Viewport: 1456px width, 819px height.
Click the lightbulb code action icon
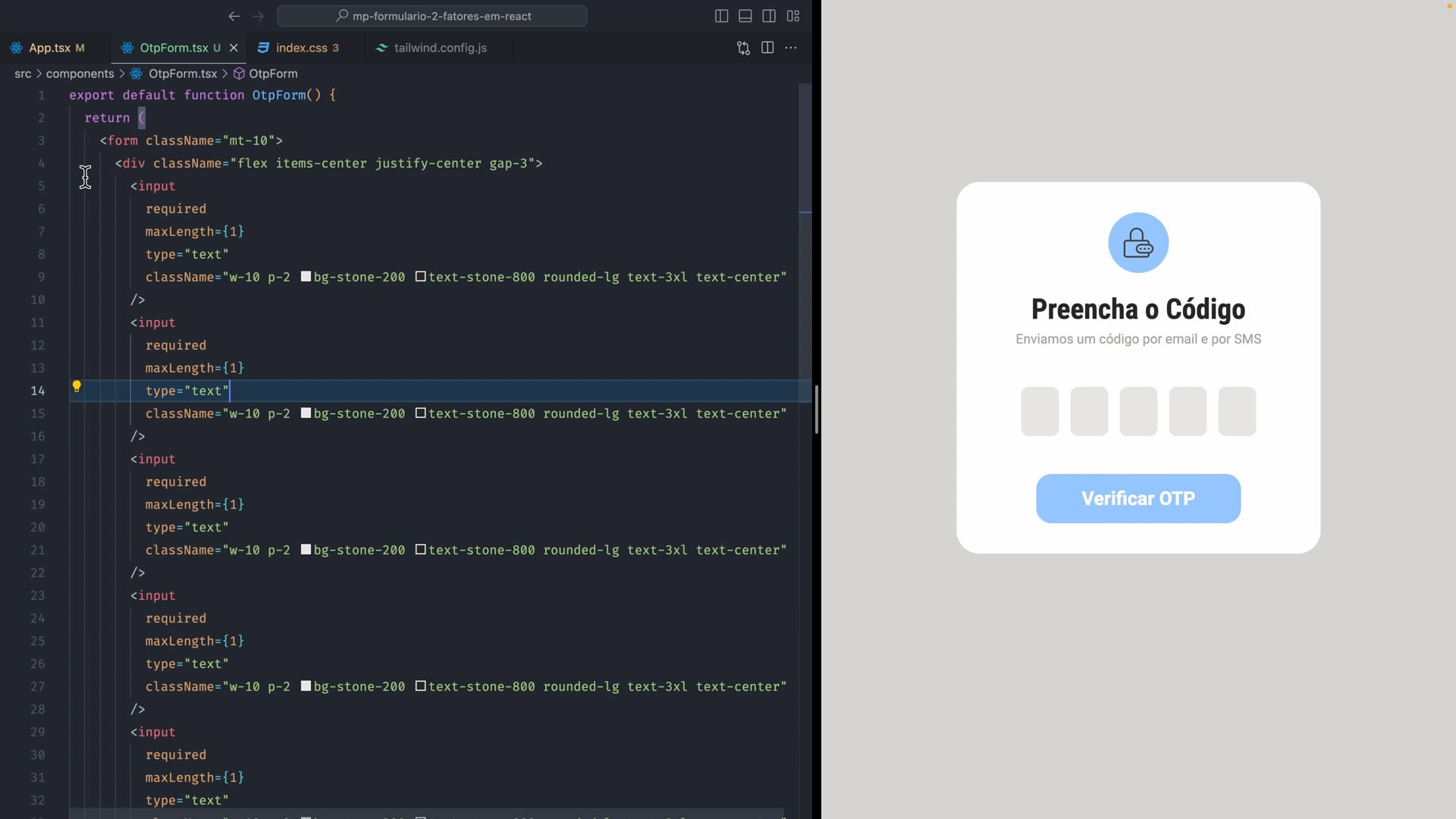(x=77, y=387)
